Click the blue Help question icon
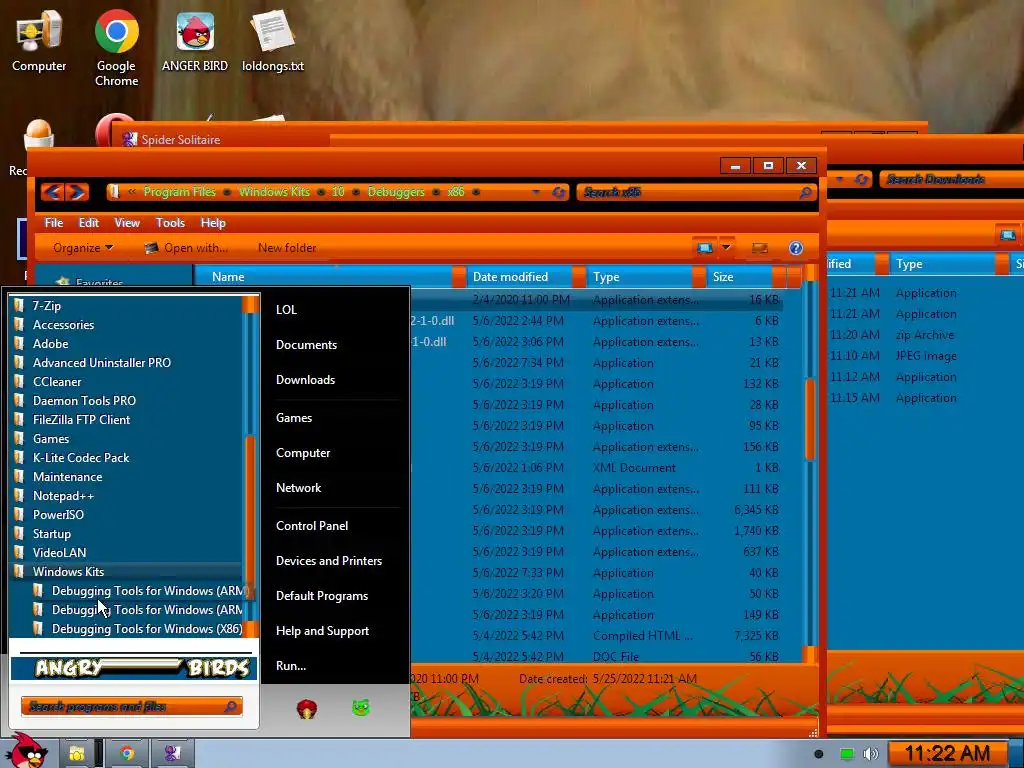The height and width of the screenshot is (768, 1024). [x=795, y=248]
